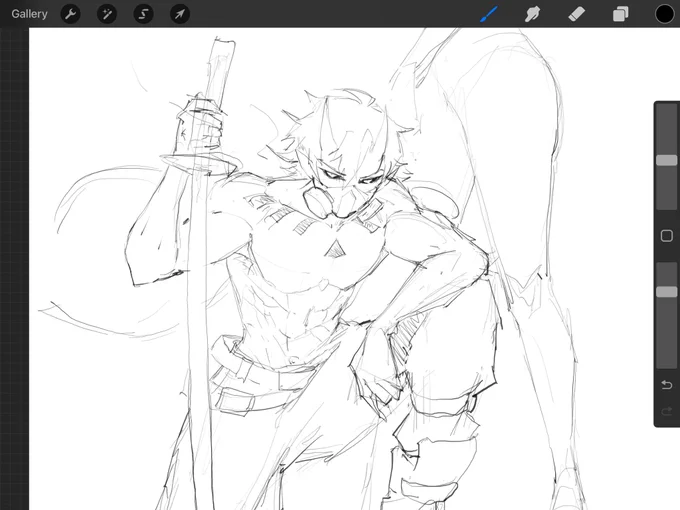Select the Eraser tool
The width and height of the screenshot is (680, 510).
(576, 14)
